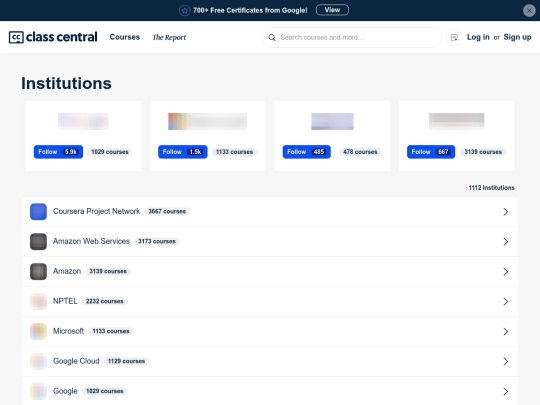
Task: Open the featured card logo with 478 courses
Action: tap(332, 121)
